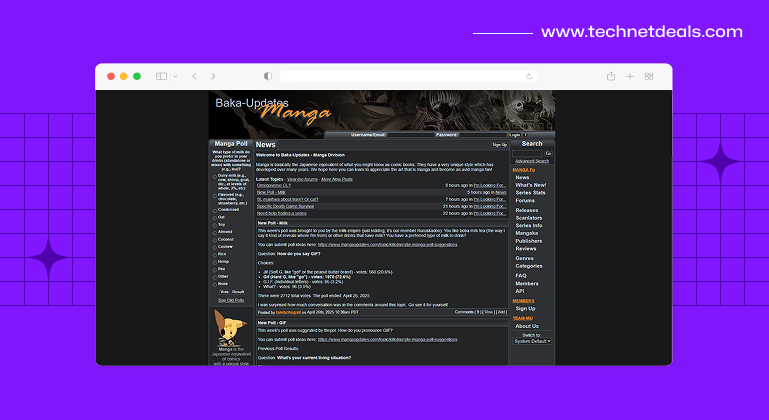Open Categories in the right menu

pos(529,266)
